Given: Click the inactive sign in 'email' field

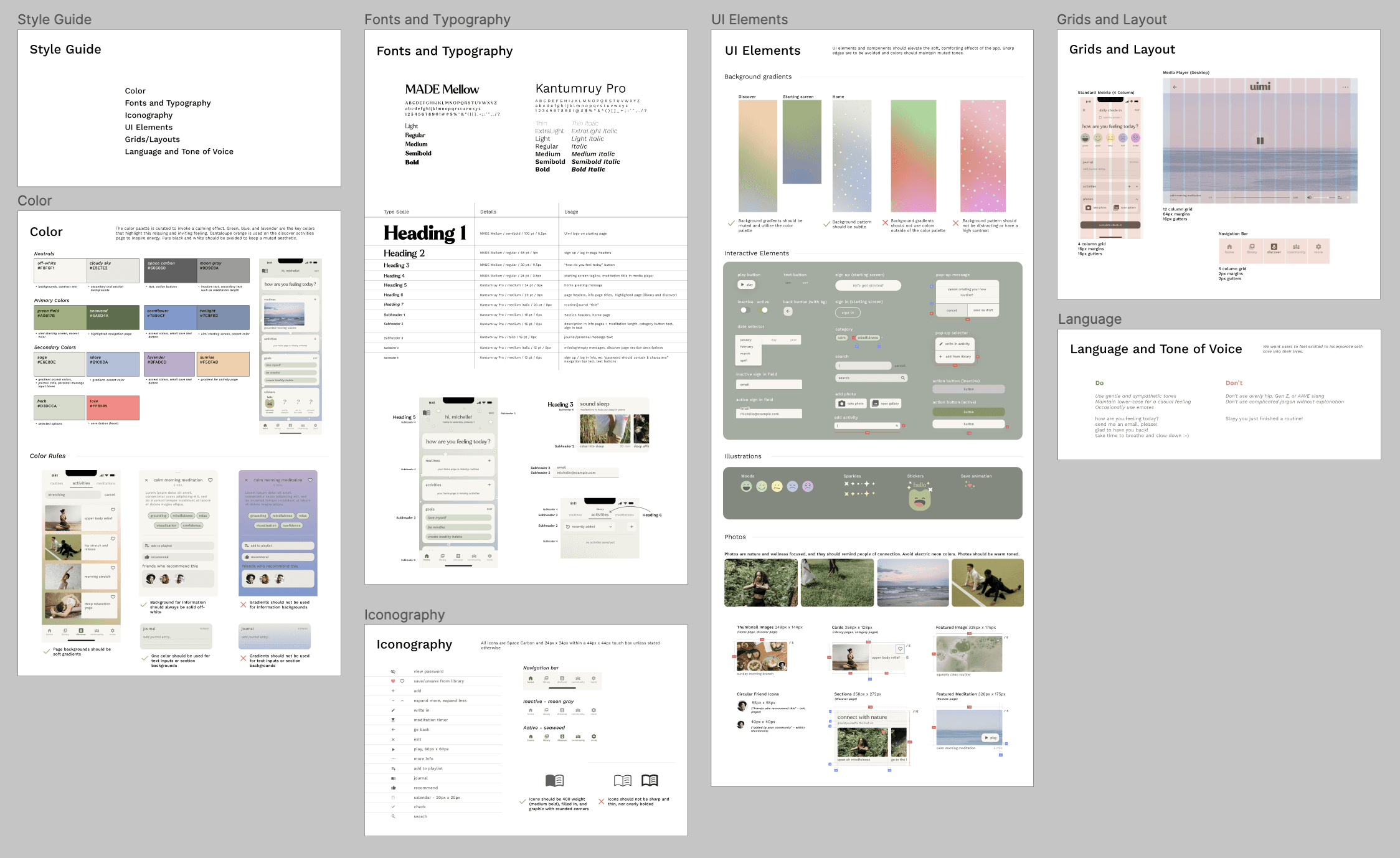Looking at the screenshot, I should coord(769,385).
